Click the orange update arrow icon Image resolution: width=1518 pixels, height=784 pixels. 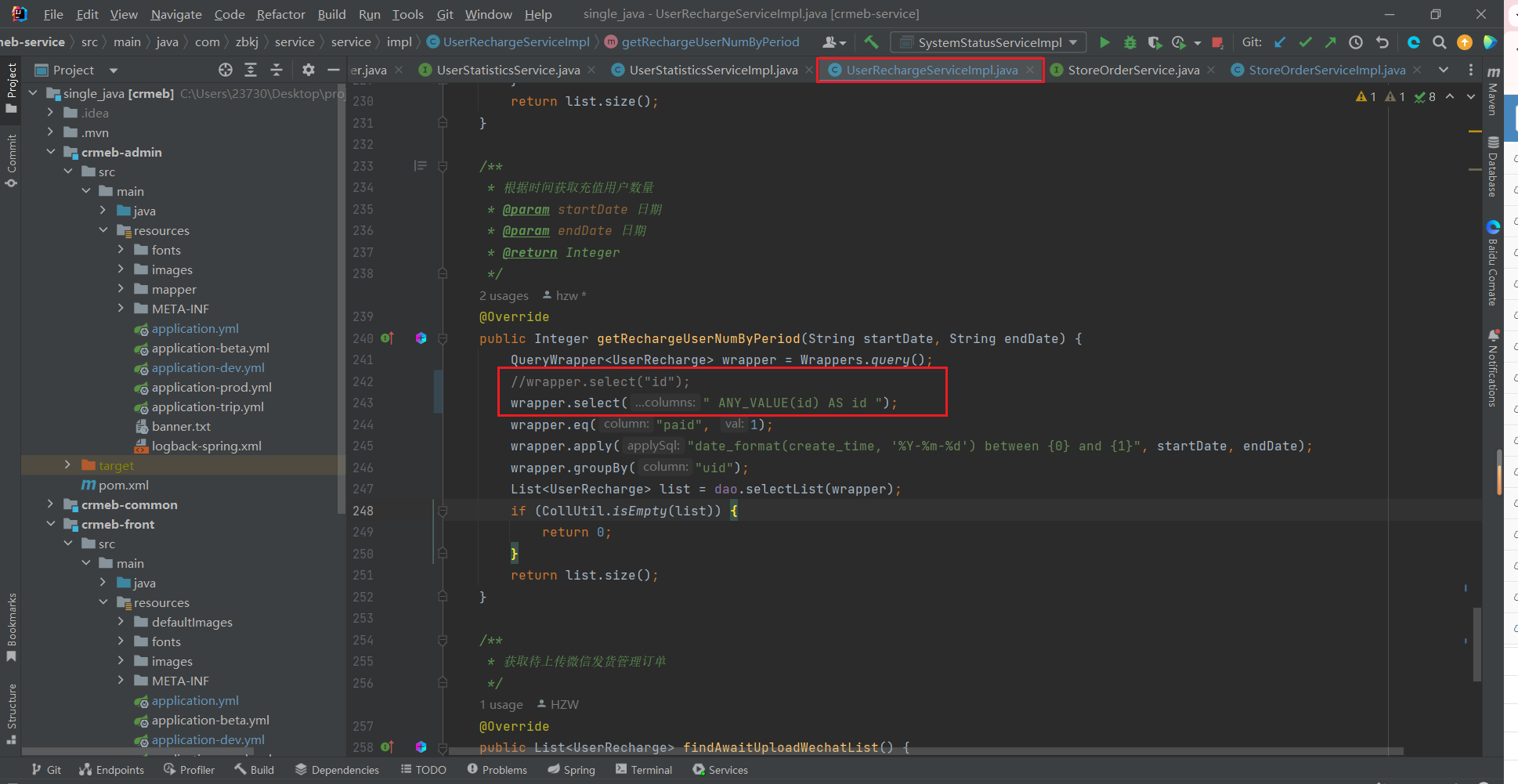(1464, 42)
